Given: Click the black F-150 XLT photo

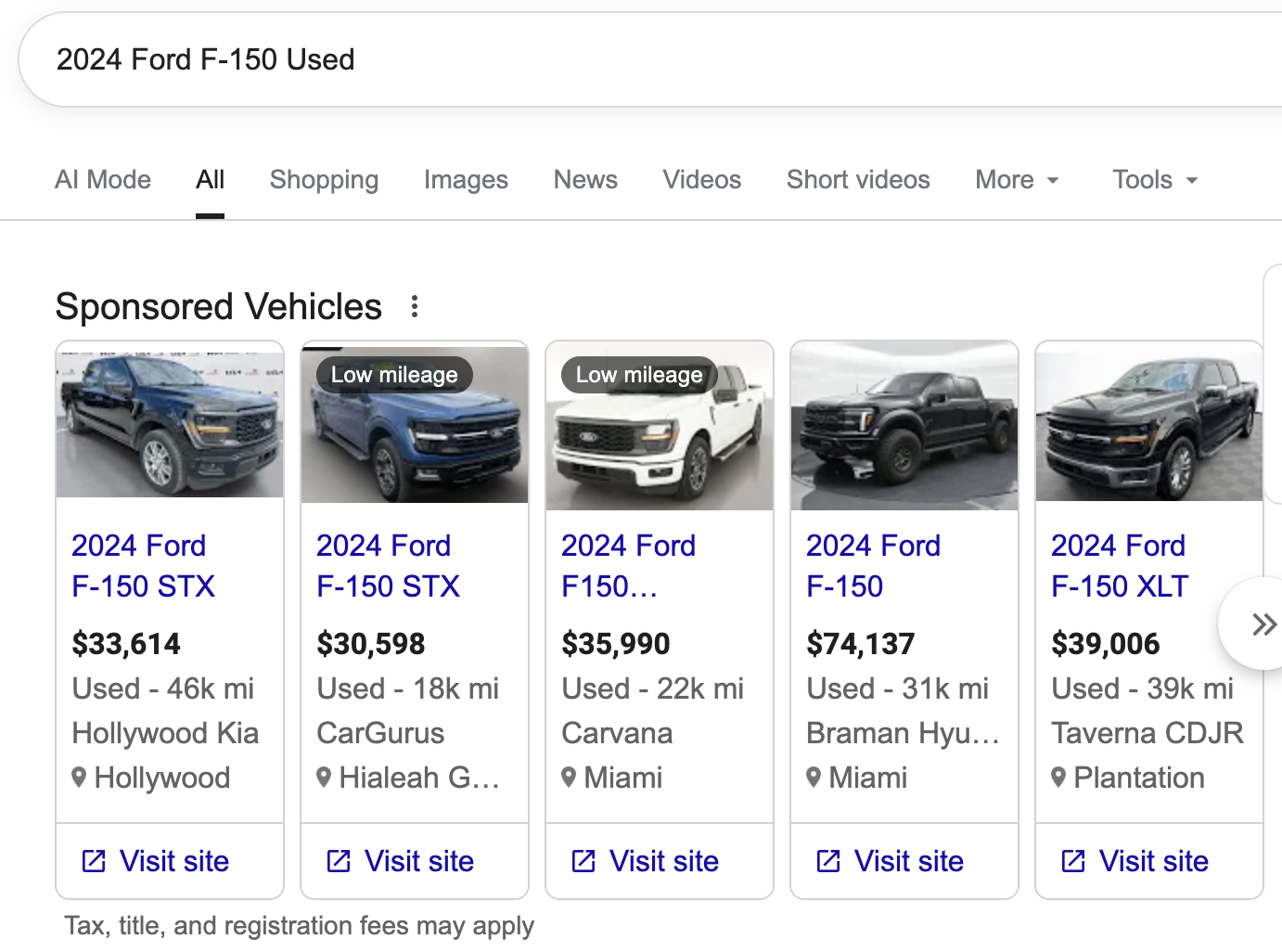Looking at the screenshot, I should click(1149, 425).
